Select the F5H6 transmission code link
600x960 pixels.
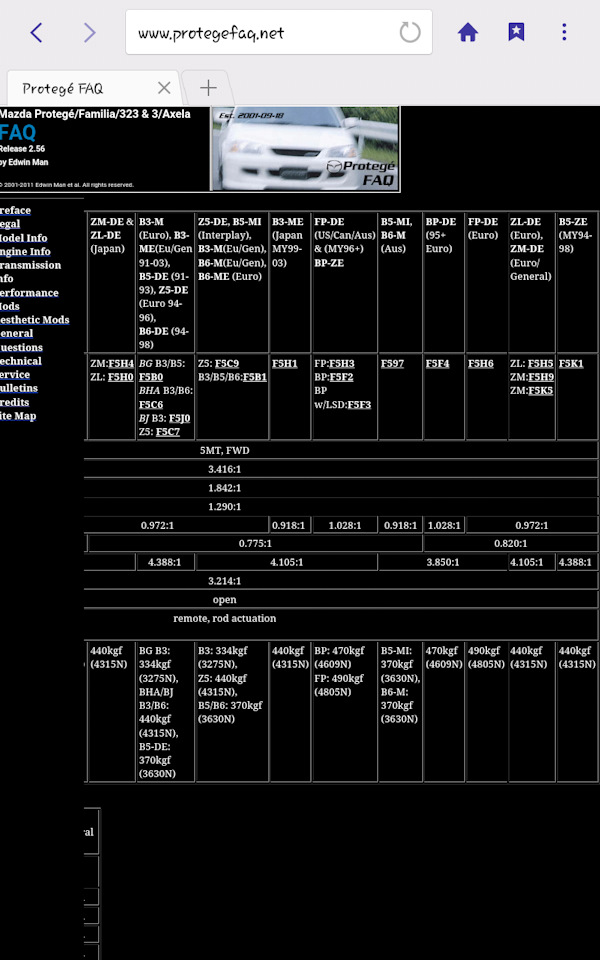pos(481,364)
